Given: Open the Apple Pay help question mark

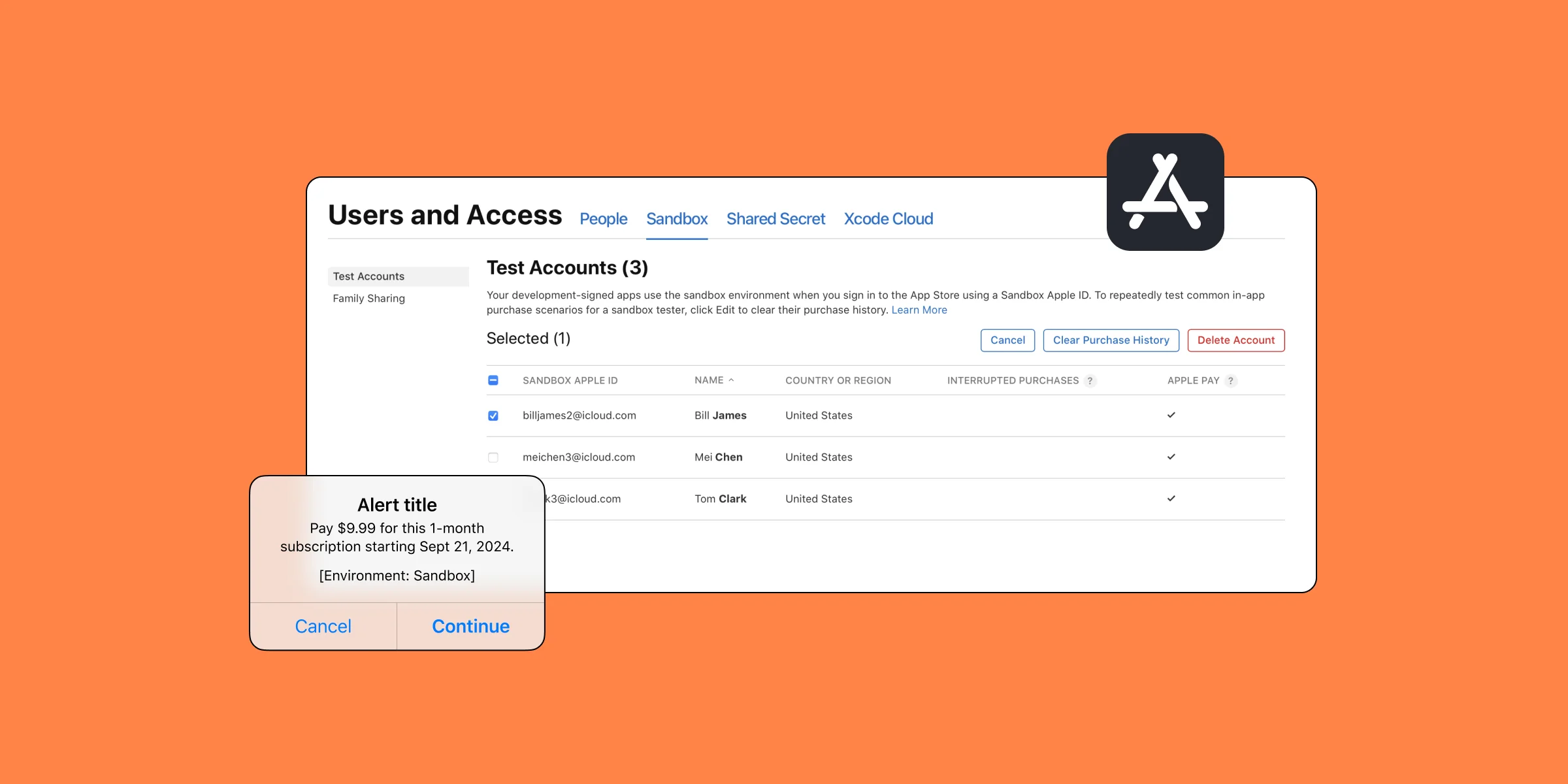Looking at the screenshot, I should (x=1231, y=380).
